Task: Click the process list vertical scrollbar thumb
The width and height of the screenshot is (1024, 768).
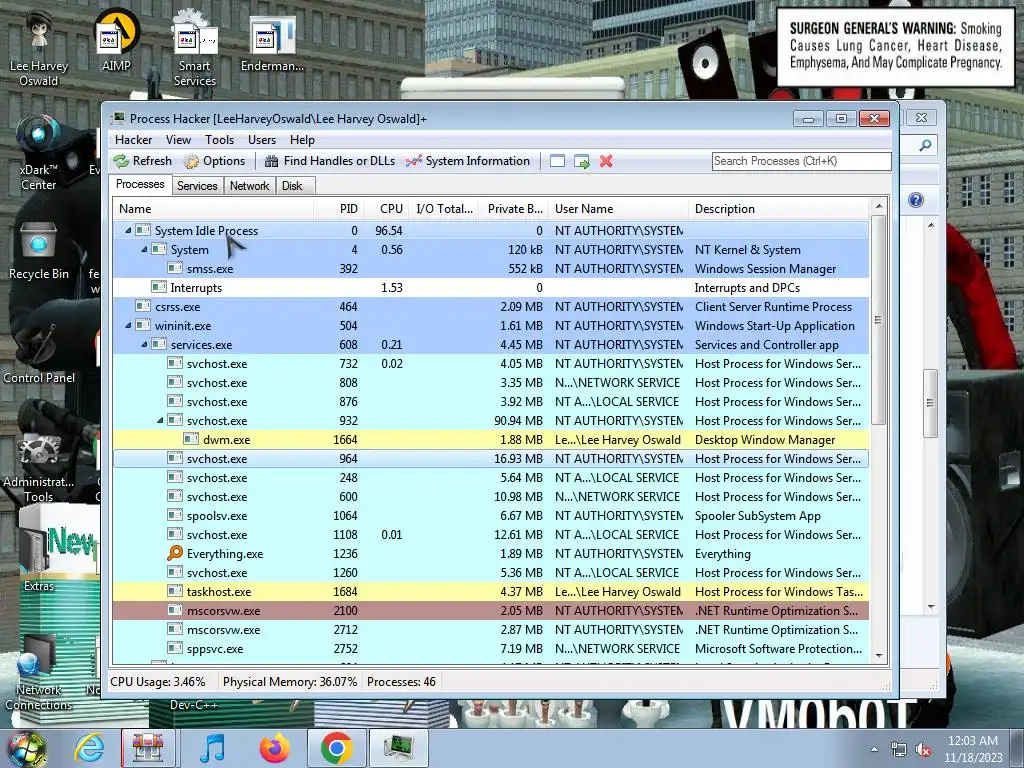Action: pyautogui.click(x=878, y=320)
